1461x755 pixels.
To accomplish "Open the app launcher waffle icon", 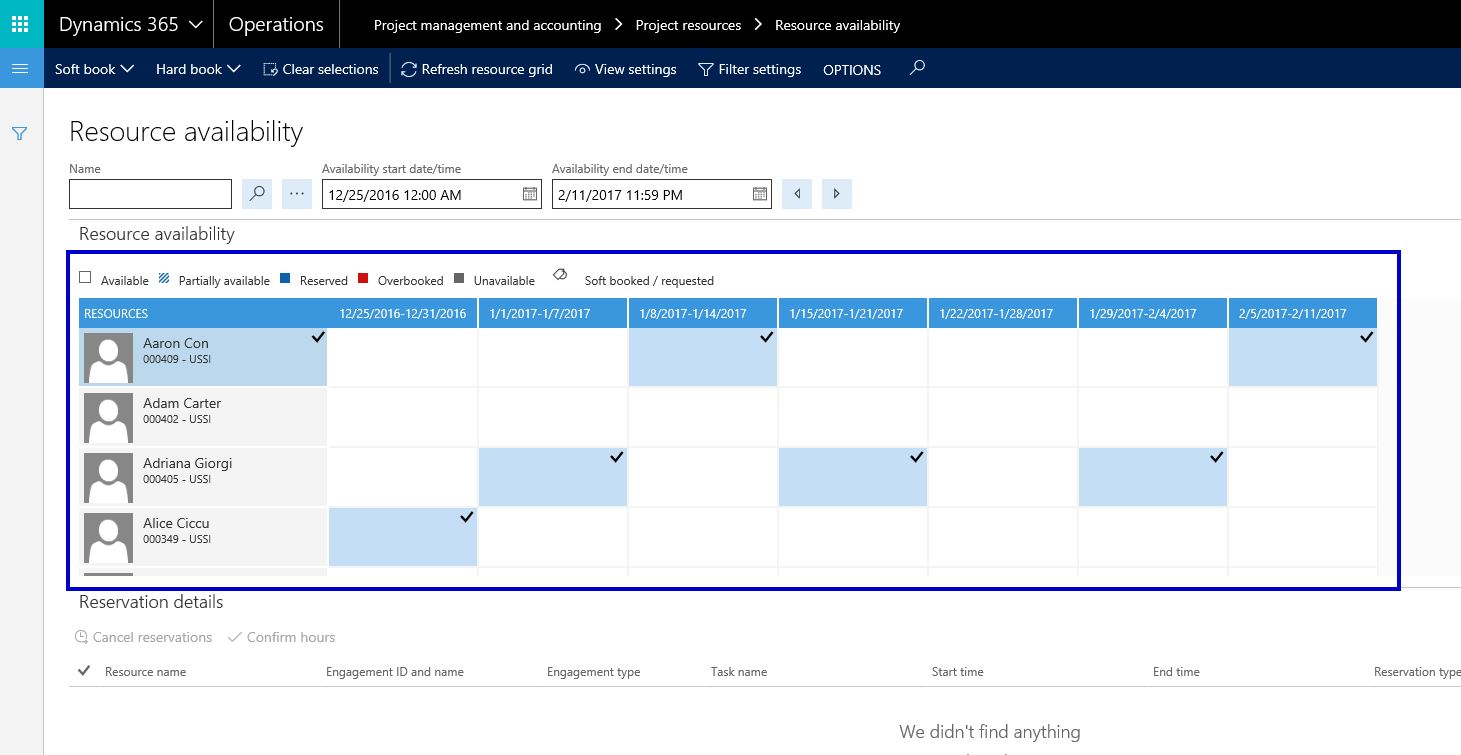I will coord(21,24).
